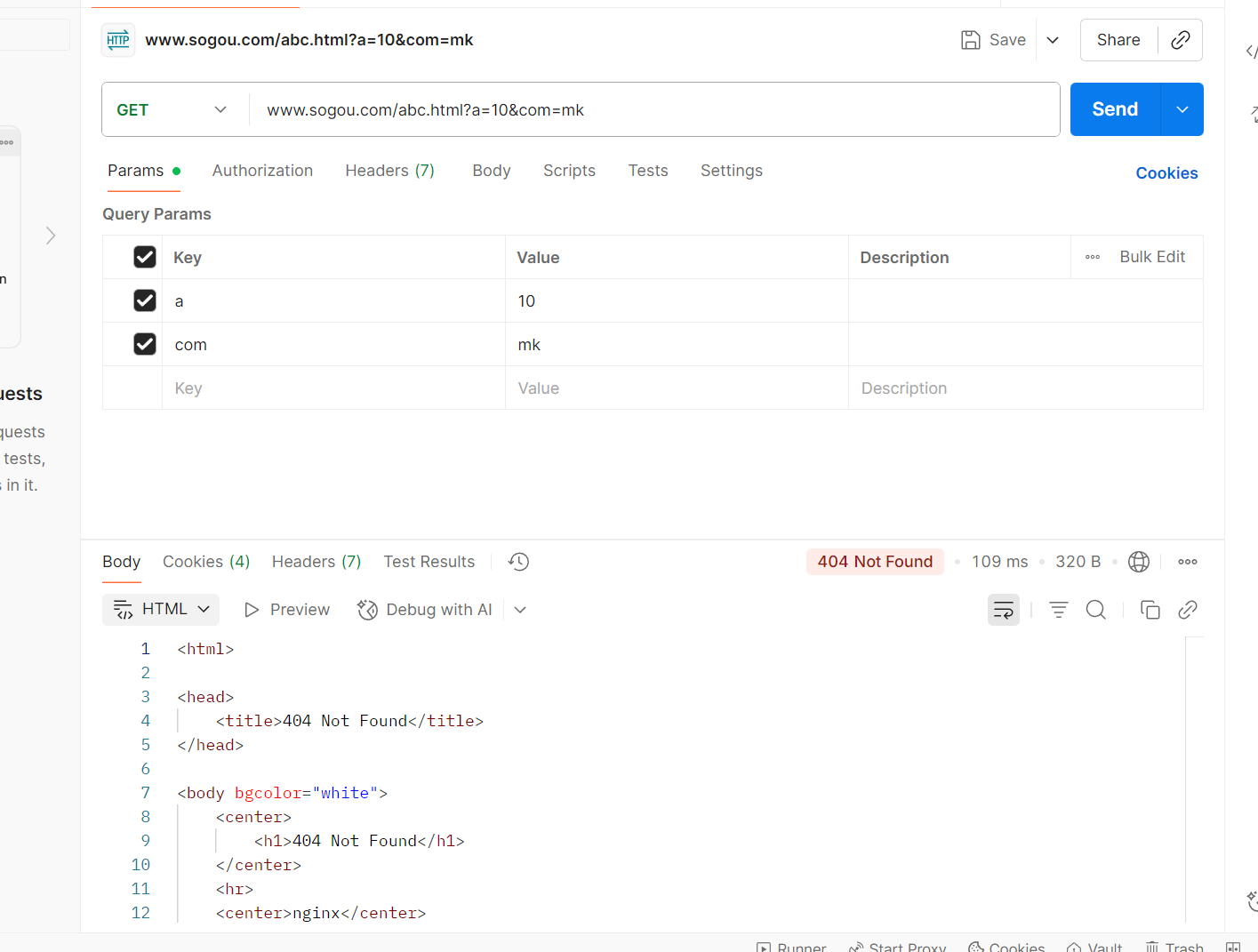Click the empty Key placeholder field
1258x952 pixels.
[x=333, y=388]
